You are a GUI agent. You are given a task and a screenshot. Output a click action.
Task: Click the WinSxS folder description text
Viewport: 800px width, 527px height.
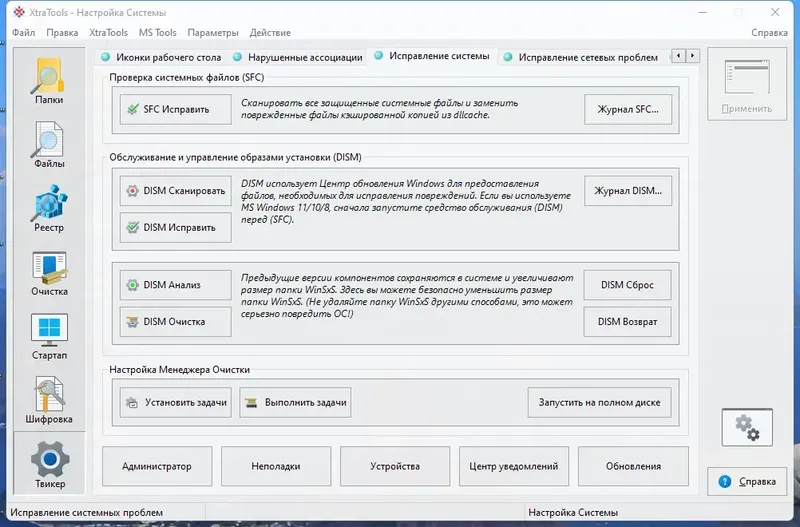pos(407,296)
